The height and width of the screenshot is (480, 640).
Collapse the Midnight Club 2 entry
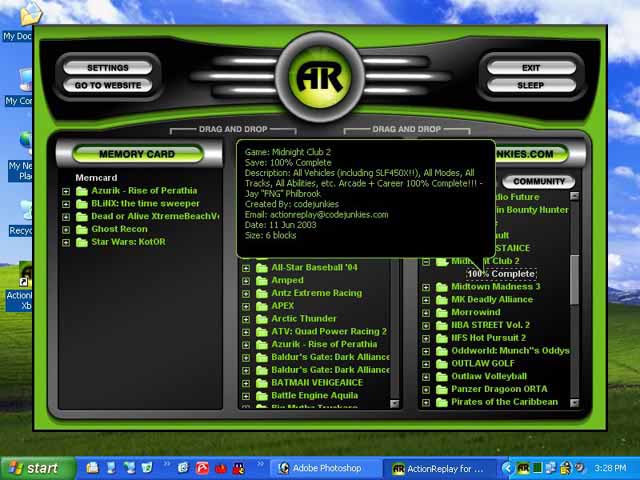pyautogui.click(x=426, y=262)
